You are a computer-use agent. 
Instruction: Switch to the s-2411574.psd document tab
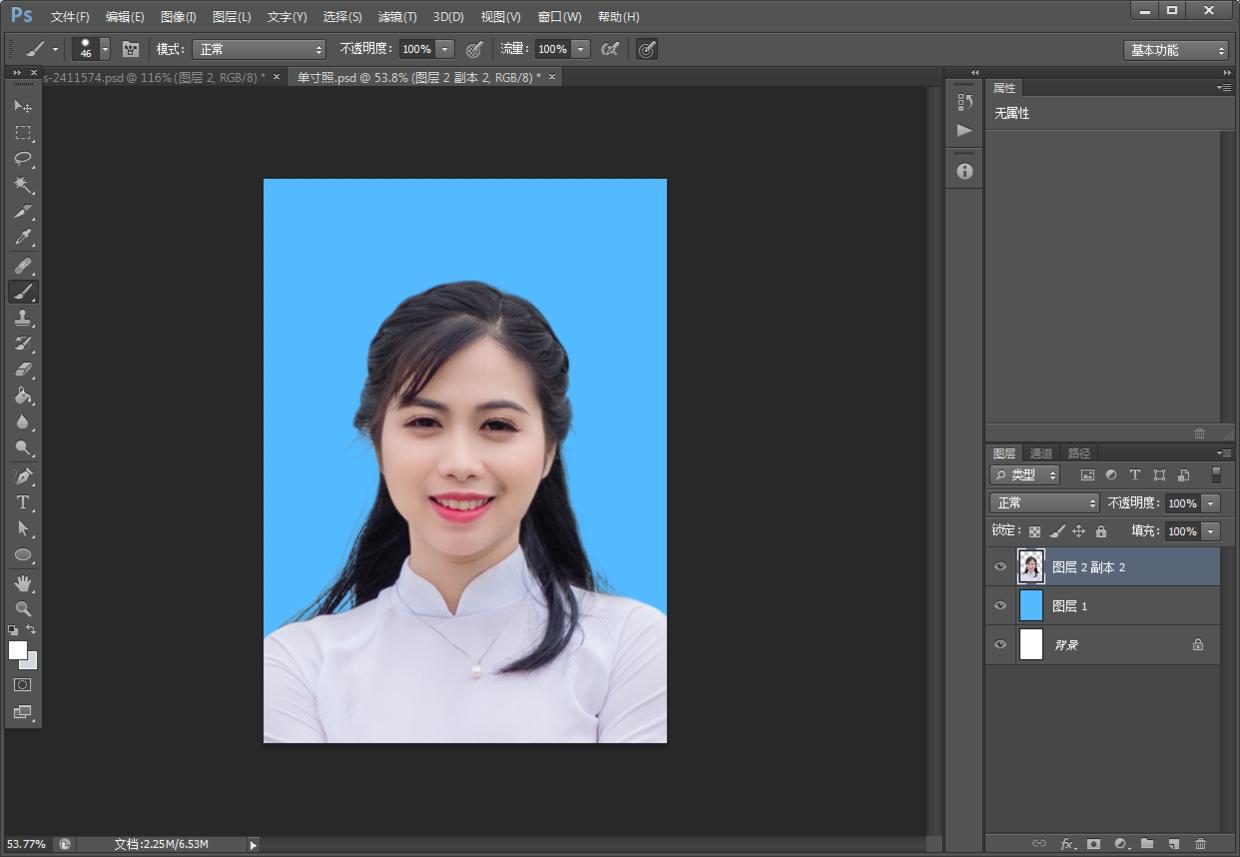(x=150, y=77)
